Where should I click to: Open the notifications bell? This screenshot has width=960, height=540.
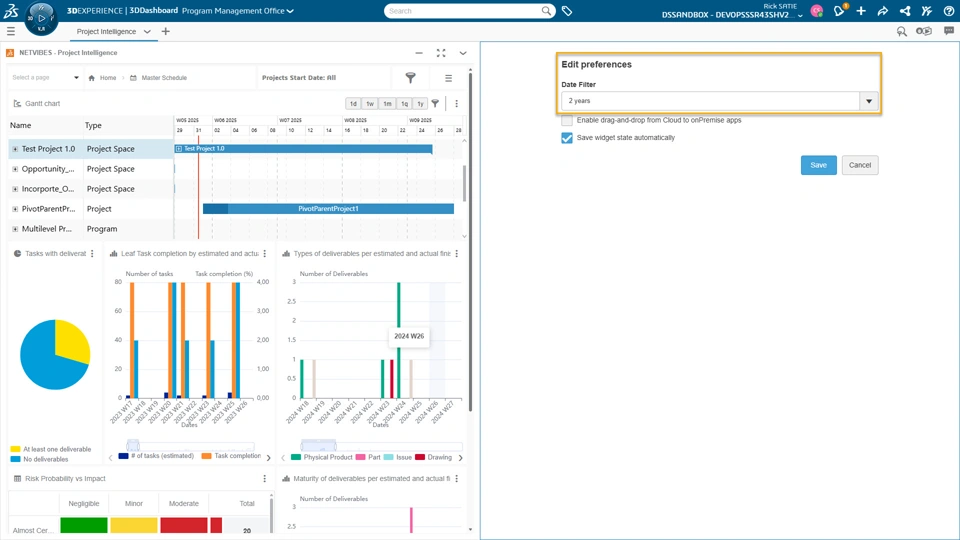pyautogui.click(x=839, y=10)
